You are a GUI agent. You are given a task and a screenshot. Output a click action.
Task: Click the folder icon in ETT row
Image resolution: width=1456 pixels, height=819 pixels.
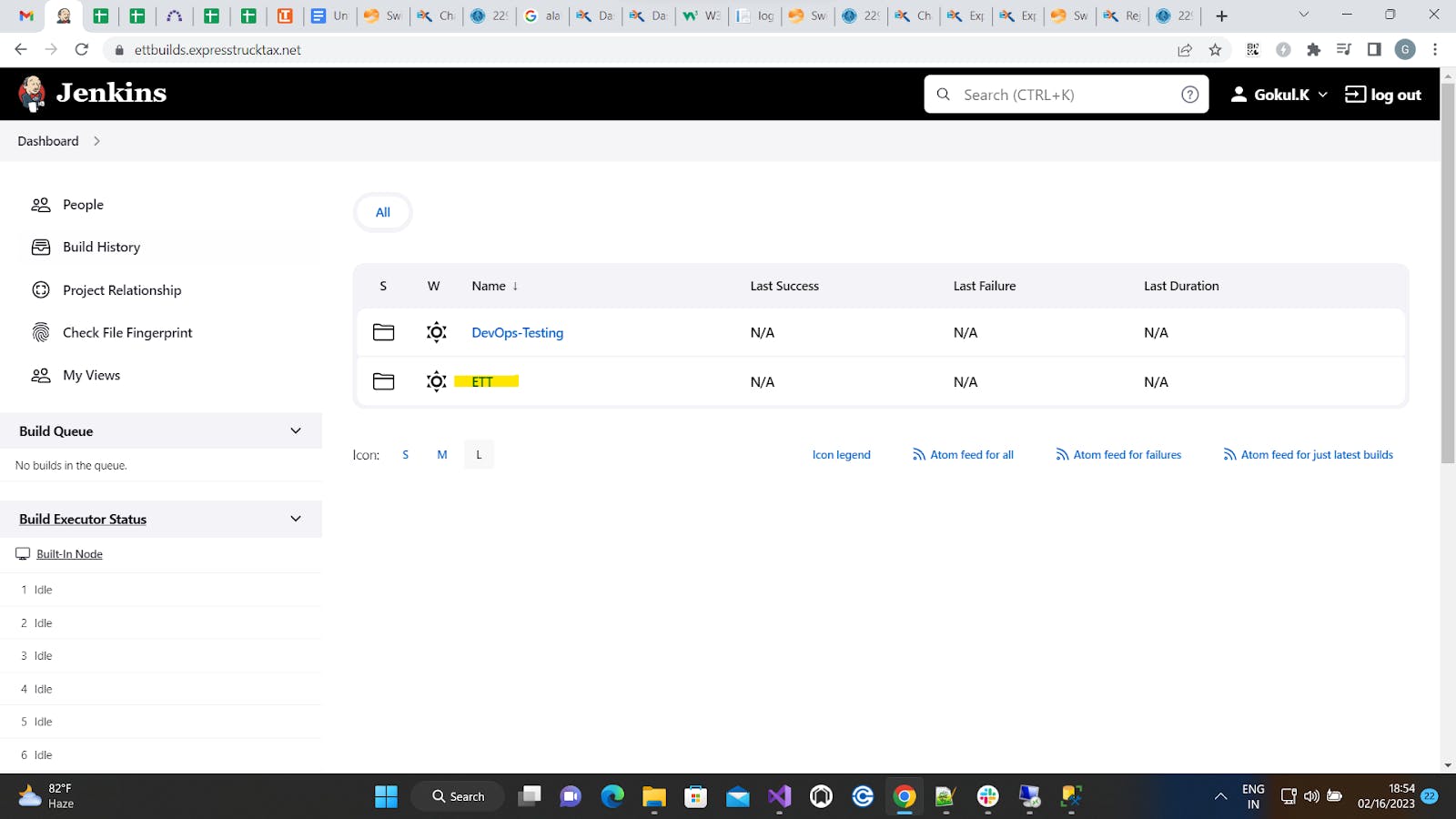click(384, 381)
